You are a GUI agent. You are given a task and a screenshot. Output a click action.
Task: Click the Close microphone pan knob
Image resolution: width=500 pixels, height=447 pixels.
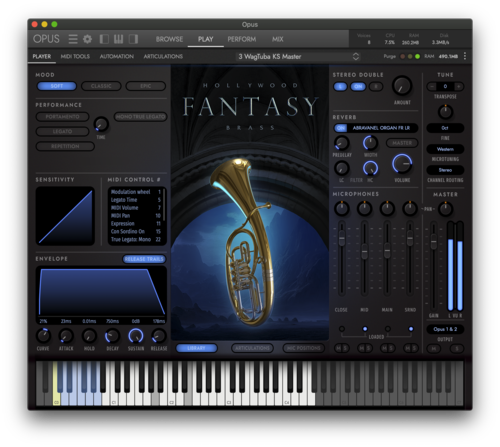[342, 208]
